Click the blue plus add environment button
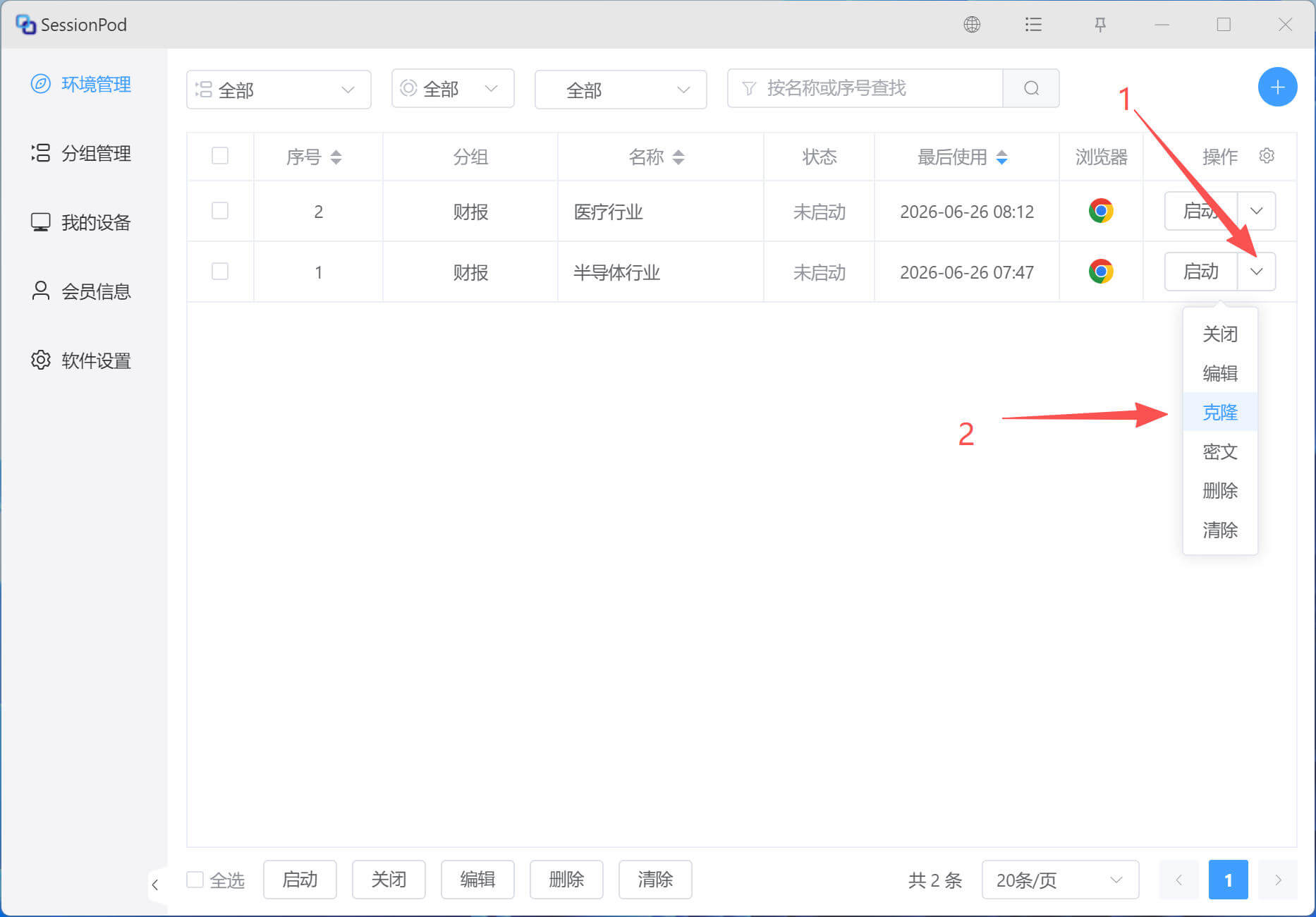The image size is (1316, 917). (x=1277, y=87)
